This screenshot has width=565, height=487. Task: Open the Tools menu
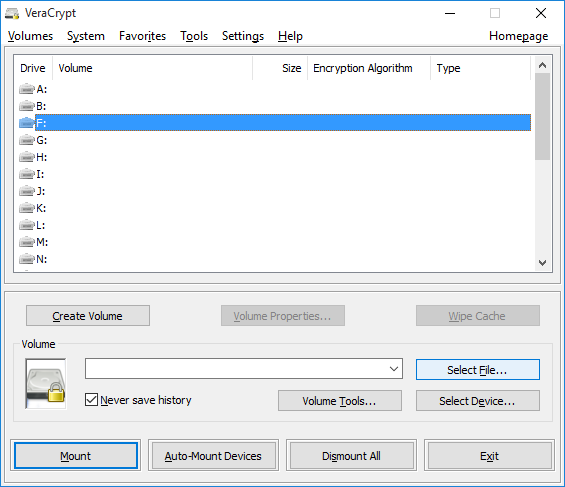(x=194, y=36)
